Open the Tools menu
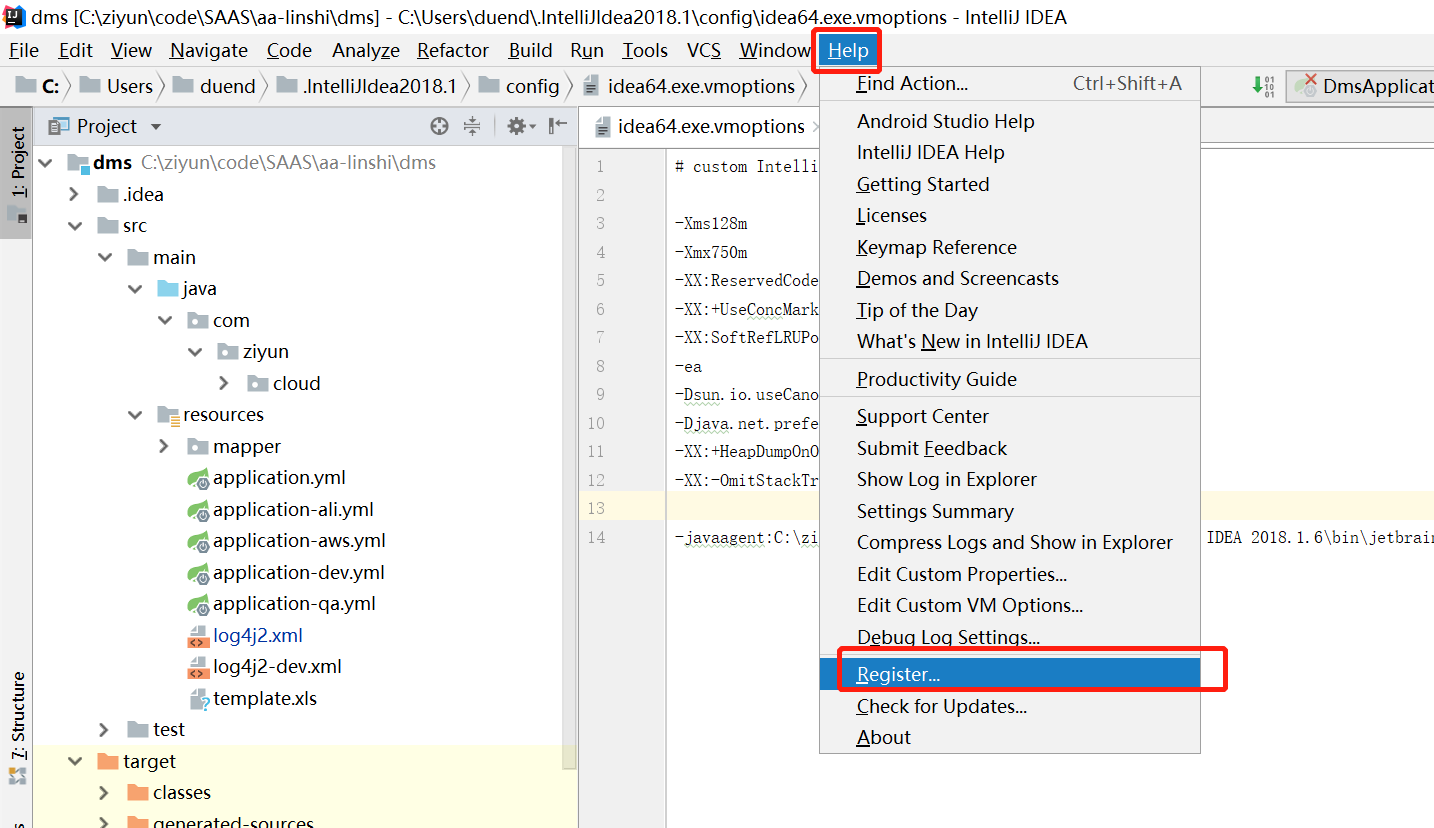The image size is (1434, 828). [645, 50]
